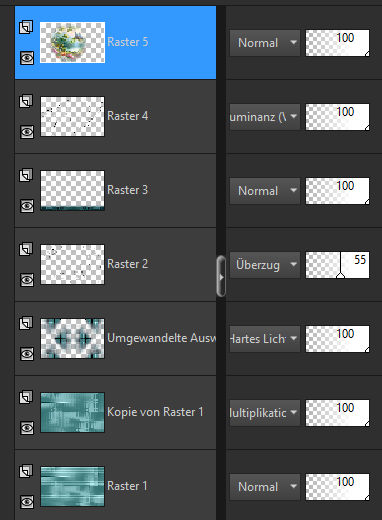Image resolution: width=382 pixels, height=520 pixels.
Task: Click the Umgewandelte Auswahl layer name
Action: pyautogui.click(x=161, y=338)
